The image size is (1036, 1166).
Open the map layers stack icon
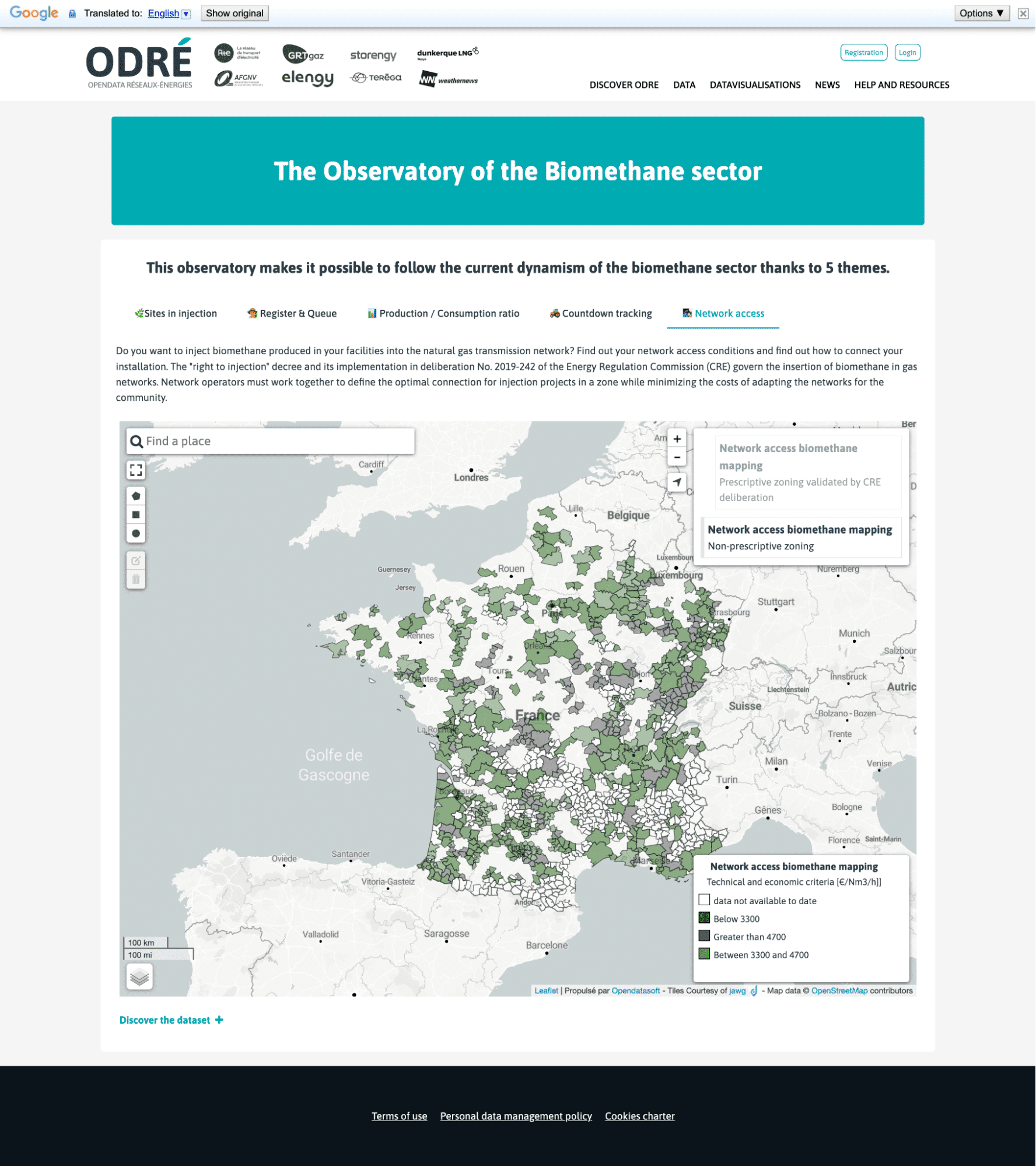139,976
